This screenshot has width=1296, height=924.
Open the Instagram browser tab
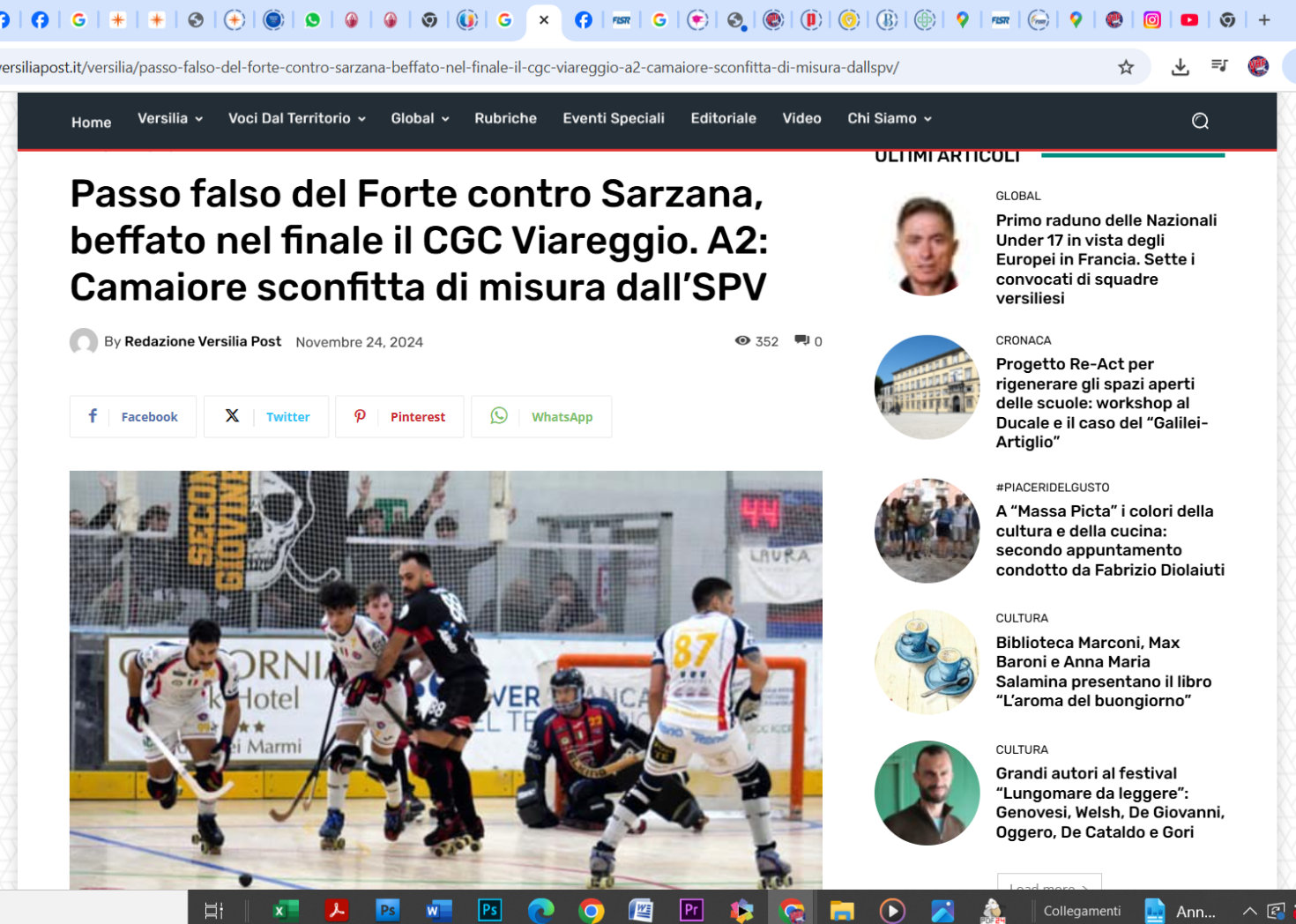(x=1151, y=19)
